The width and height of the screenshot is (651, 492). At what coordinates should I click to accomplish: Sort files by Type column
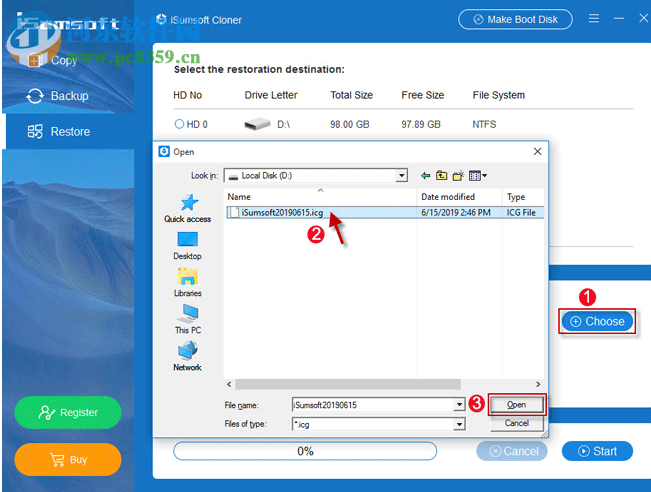coord(523,197)
